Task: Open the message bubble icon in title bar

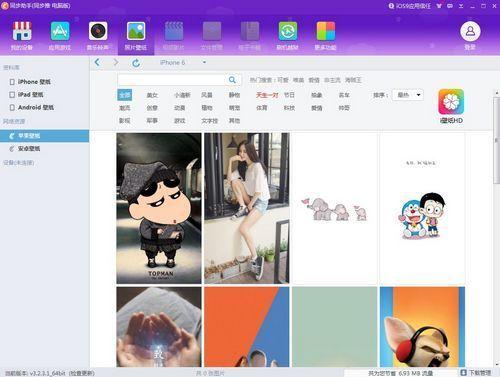Action: (x=450, y=6)
